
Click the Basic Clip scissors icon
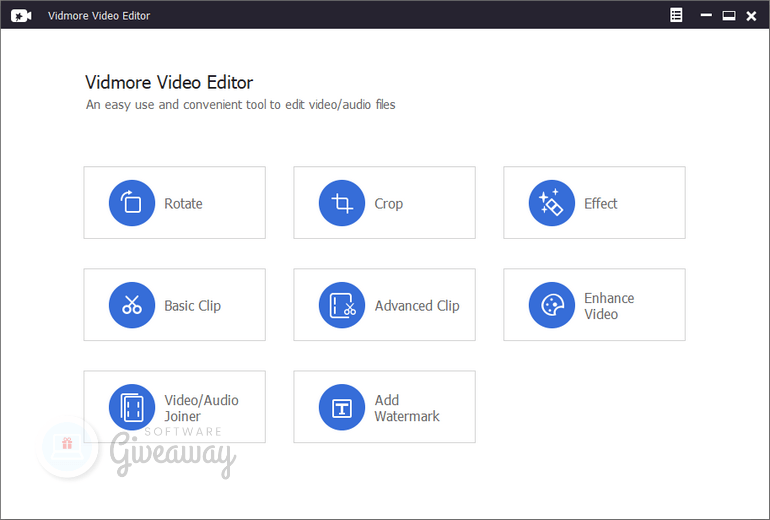132,305
